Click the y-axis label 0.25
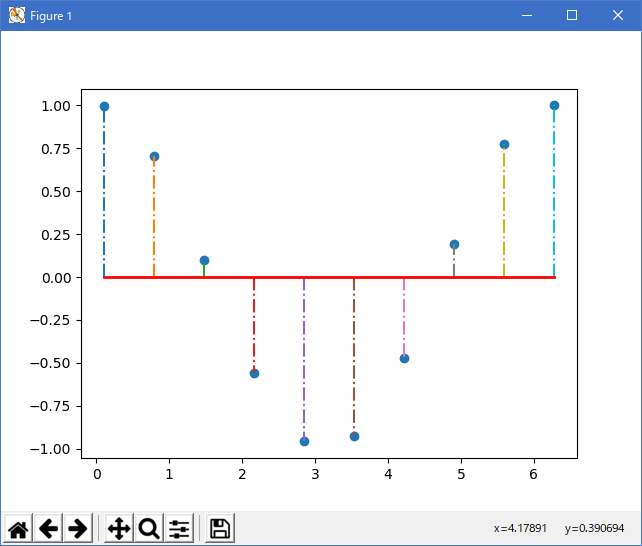The height and width of the screenshot is (546, 642). click(x=56, y=235)
